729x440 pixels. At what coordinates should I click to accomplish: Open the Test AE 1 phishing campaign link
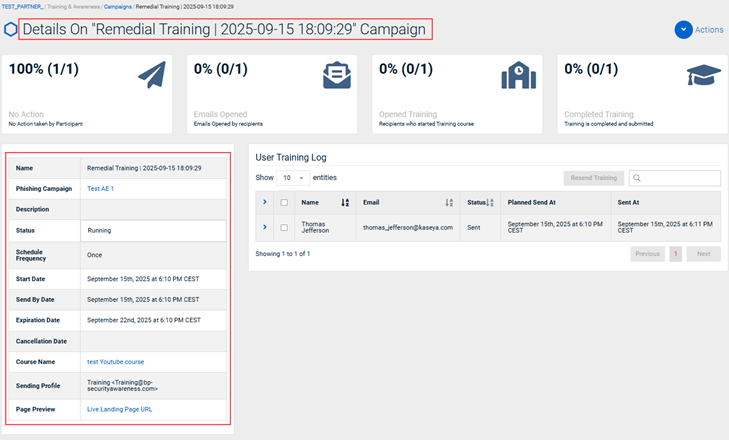(x=100, y=188)
